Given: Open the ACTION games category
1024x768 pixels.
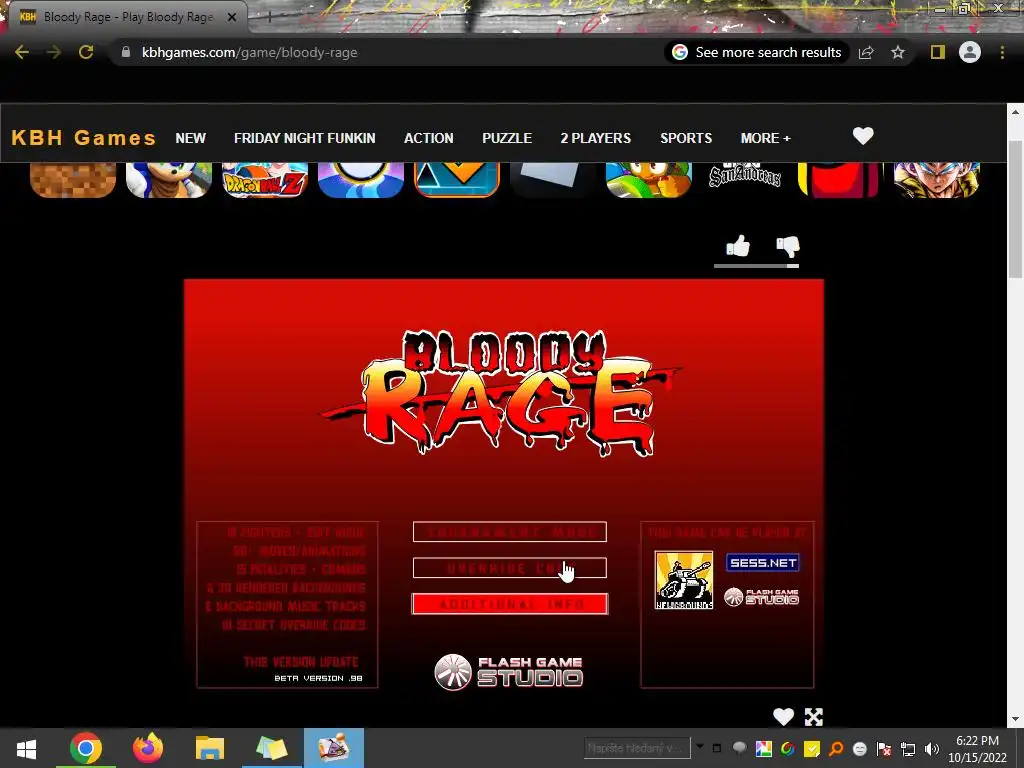Looking at the screenshot, I should point(428,138).
